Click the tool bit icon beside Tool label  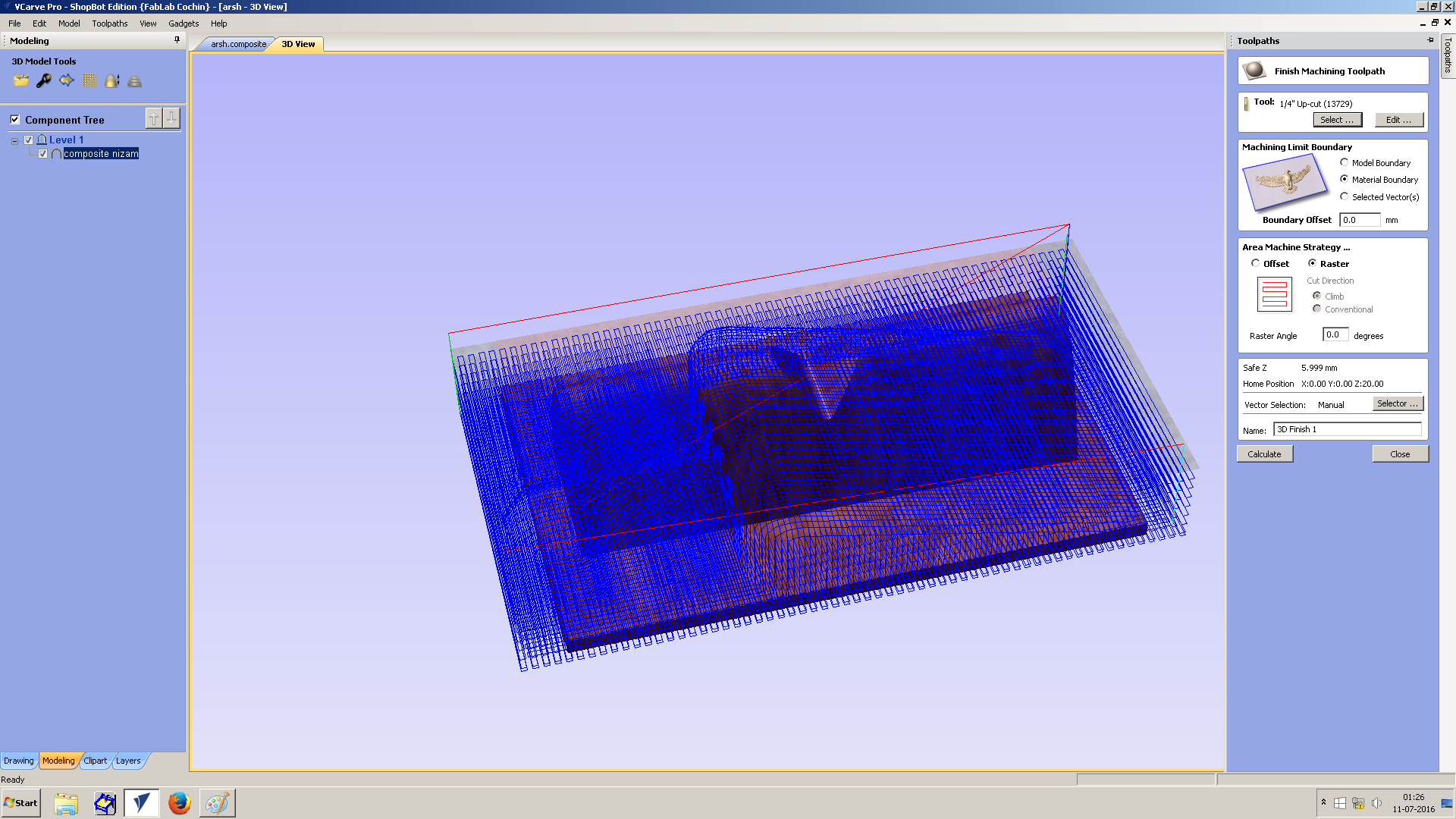1246,104
